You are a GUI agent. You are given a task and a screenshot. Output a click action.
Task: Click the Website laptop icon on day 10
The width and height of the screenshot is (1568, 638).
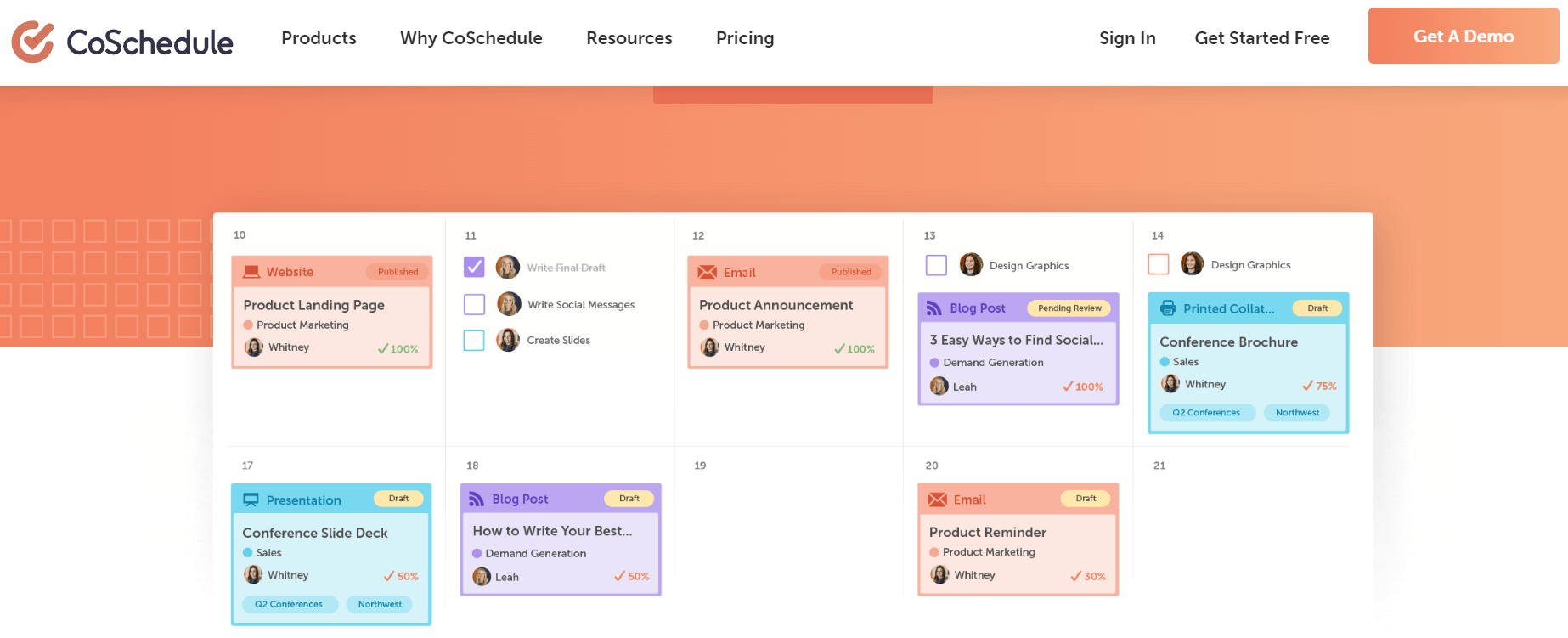pyautogui.click(x=251, y=272)
